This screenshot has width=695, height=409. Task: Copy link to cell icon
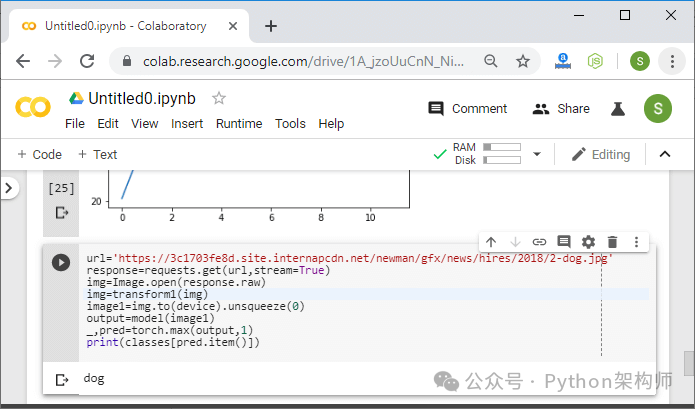(x=539, y=242)
